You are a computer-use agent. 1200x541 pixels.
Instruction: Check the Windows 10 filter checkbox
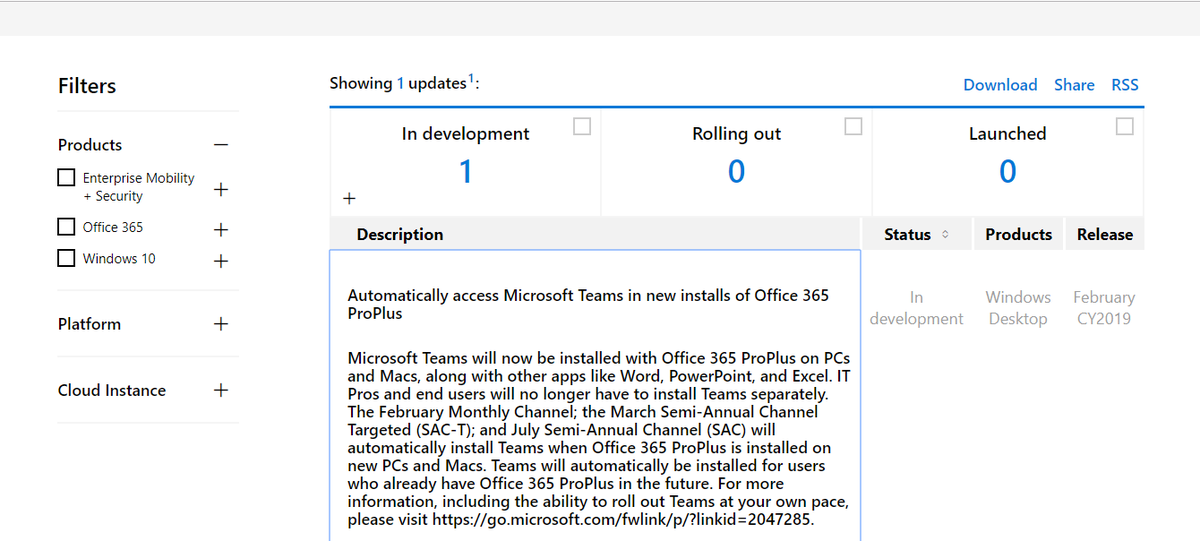(x=67, y=257)
